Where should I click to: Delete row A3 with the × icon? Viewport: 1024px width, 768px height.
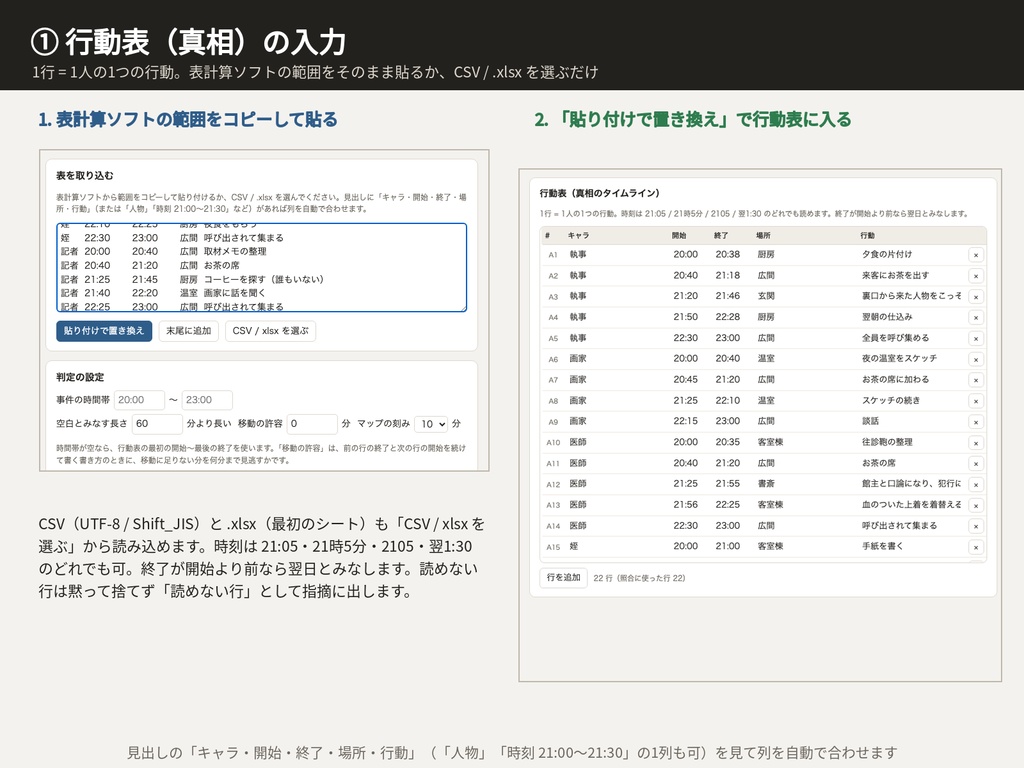[976, 297]
